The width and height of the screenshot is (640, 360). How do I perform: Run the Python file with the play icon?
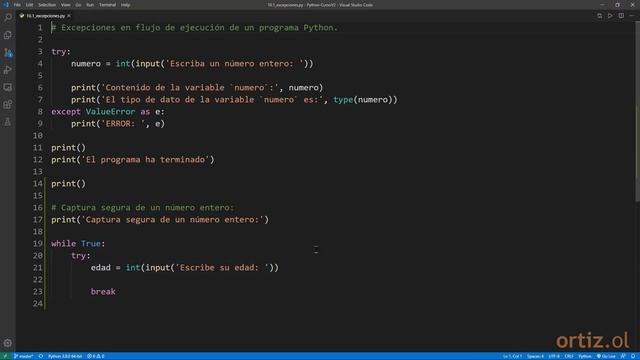coord(610,16)
